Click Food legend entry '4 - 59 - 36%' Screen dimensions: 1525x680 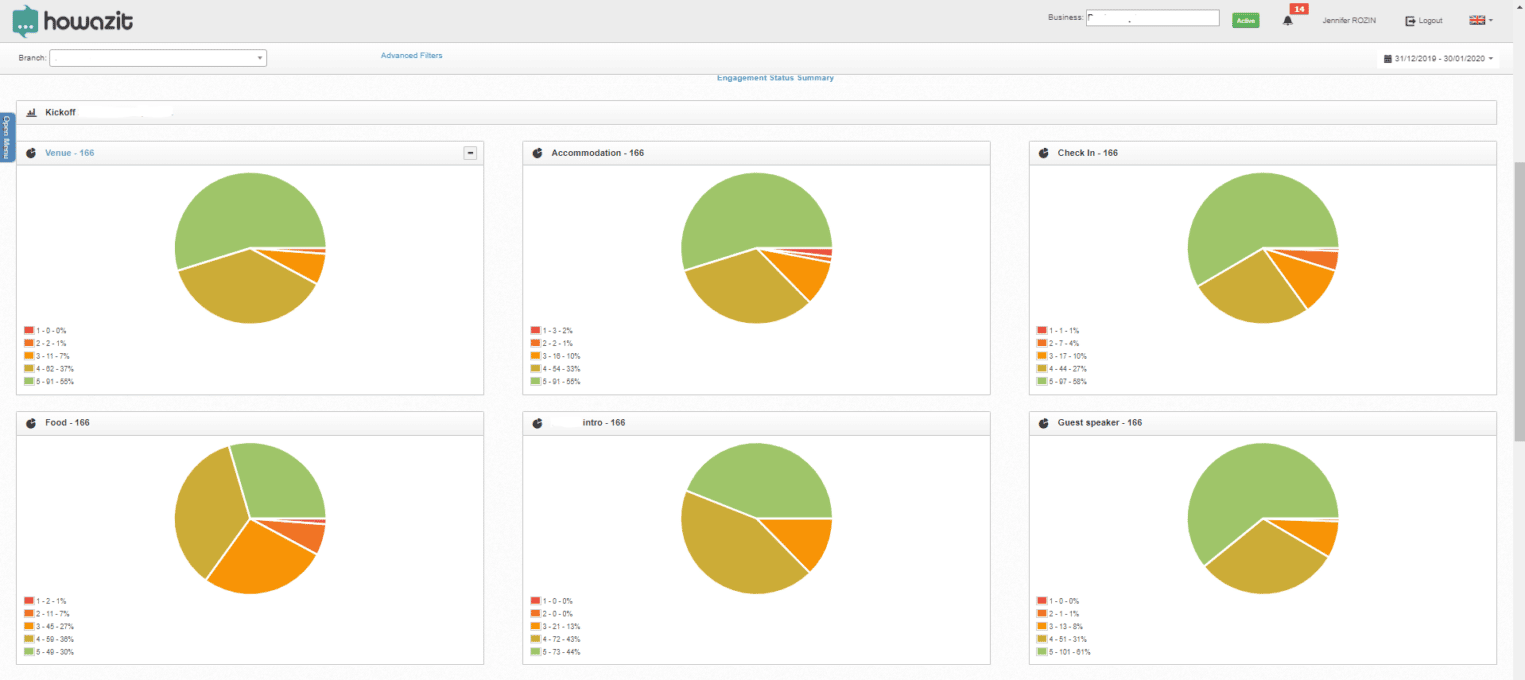coord(49,639)
